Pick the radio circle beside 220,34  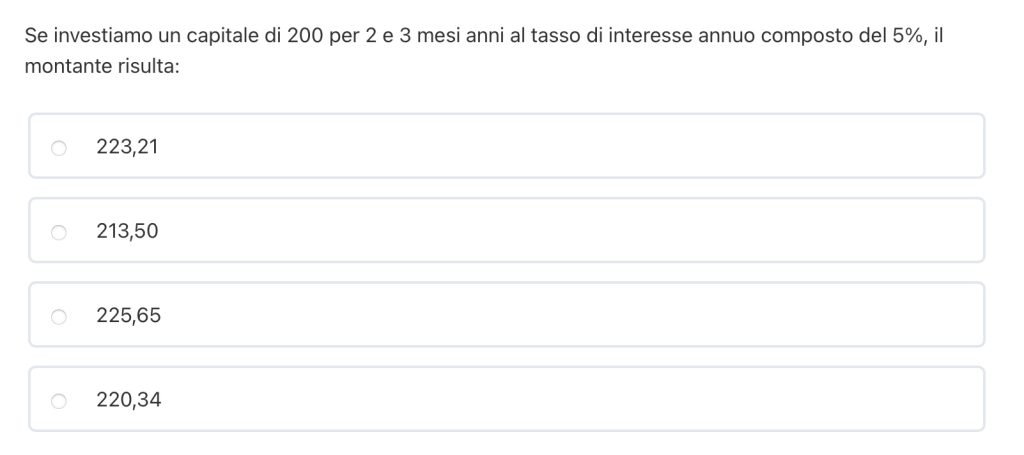point(59,401)
